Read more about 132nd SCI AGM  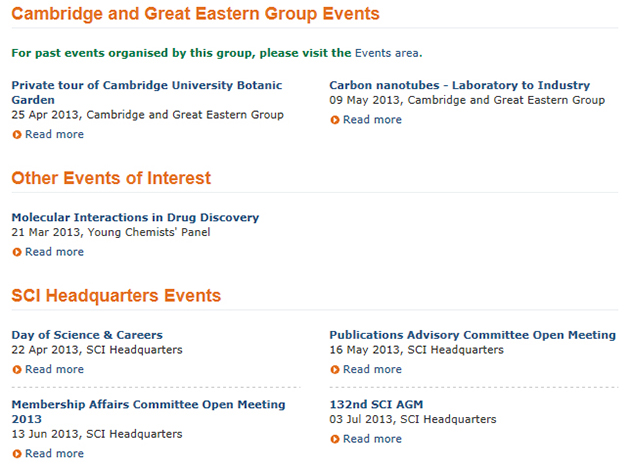coord(372,439)
